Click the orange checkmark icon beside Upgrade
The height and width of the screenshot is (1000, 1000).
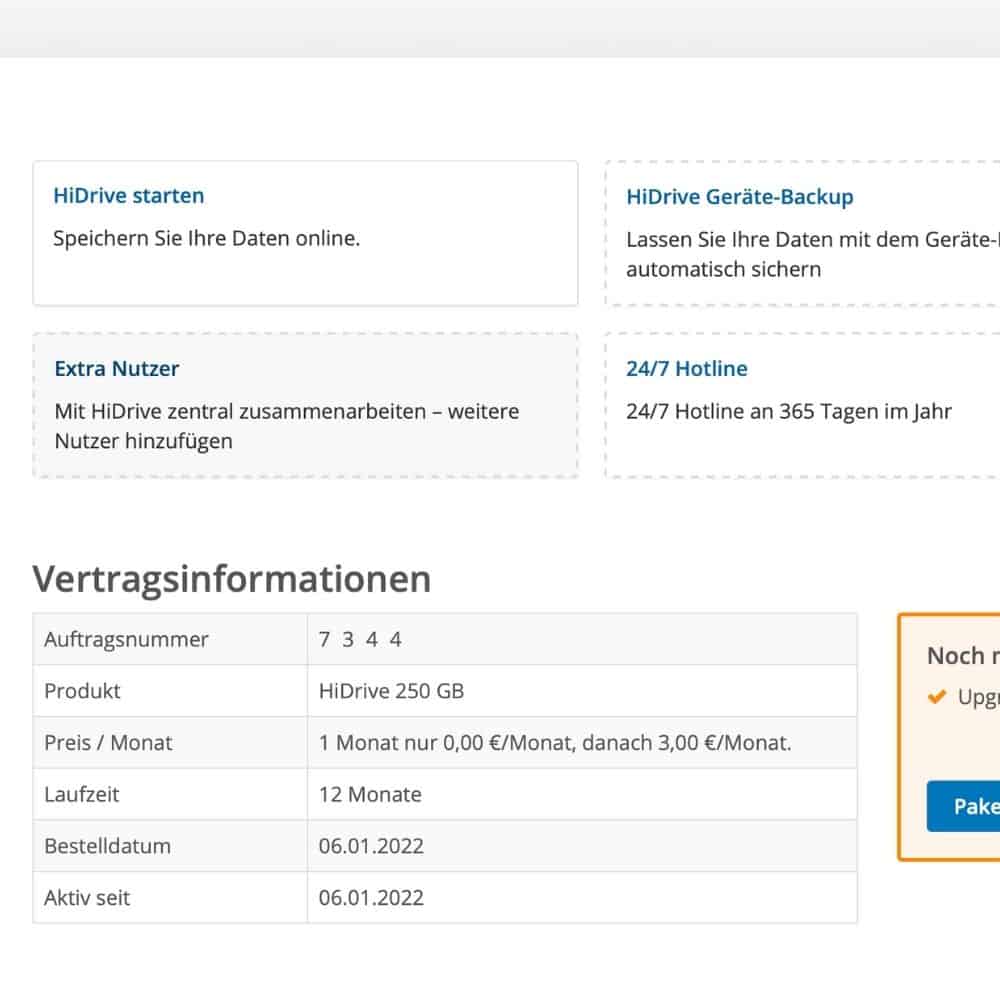click(x=937, y=696)
